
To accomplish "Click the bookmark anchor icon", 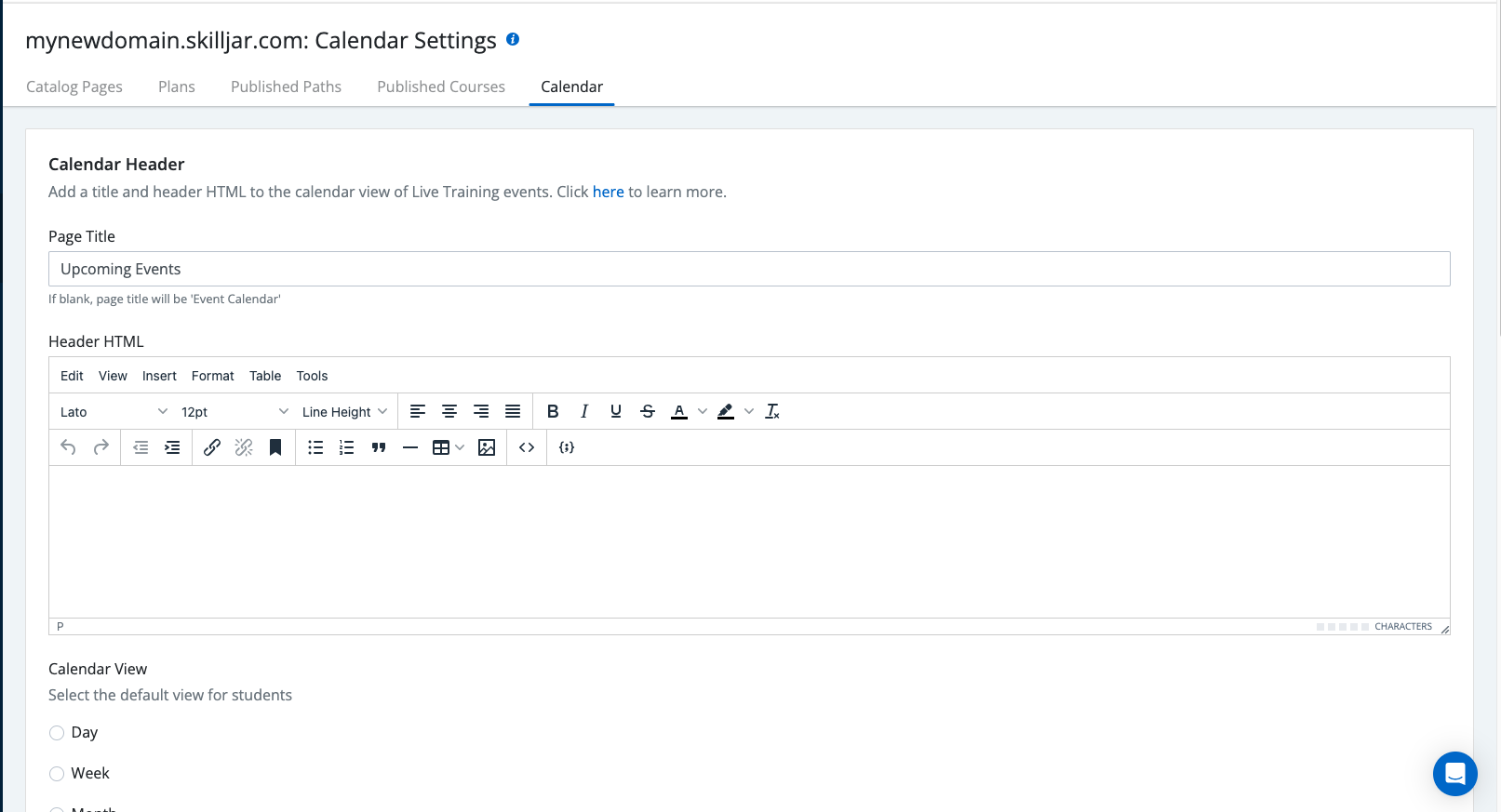I will point(275,447).
